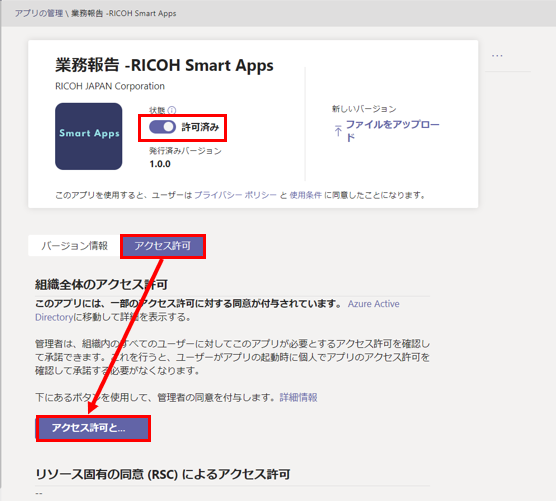Screen dimensions: 556x501
Task: Open the プライバシー ポリシー link
Action: (235, 195)
